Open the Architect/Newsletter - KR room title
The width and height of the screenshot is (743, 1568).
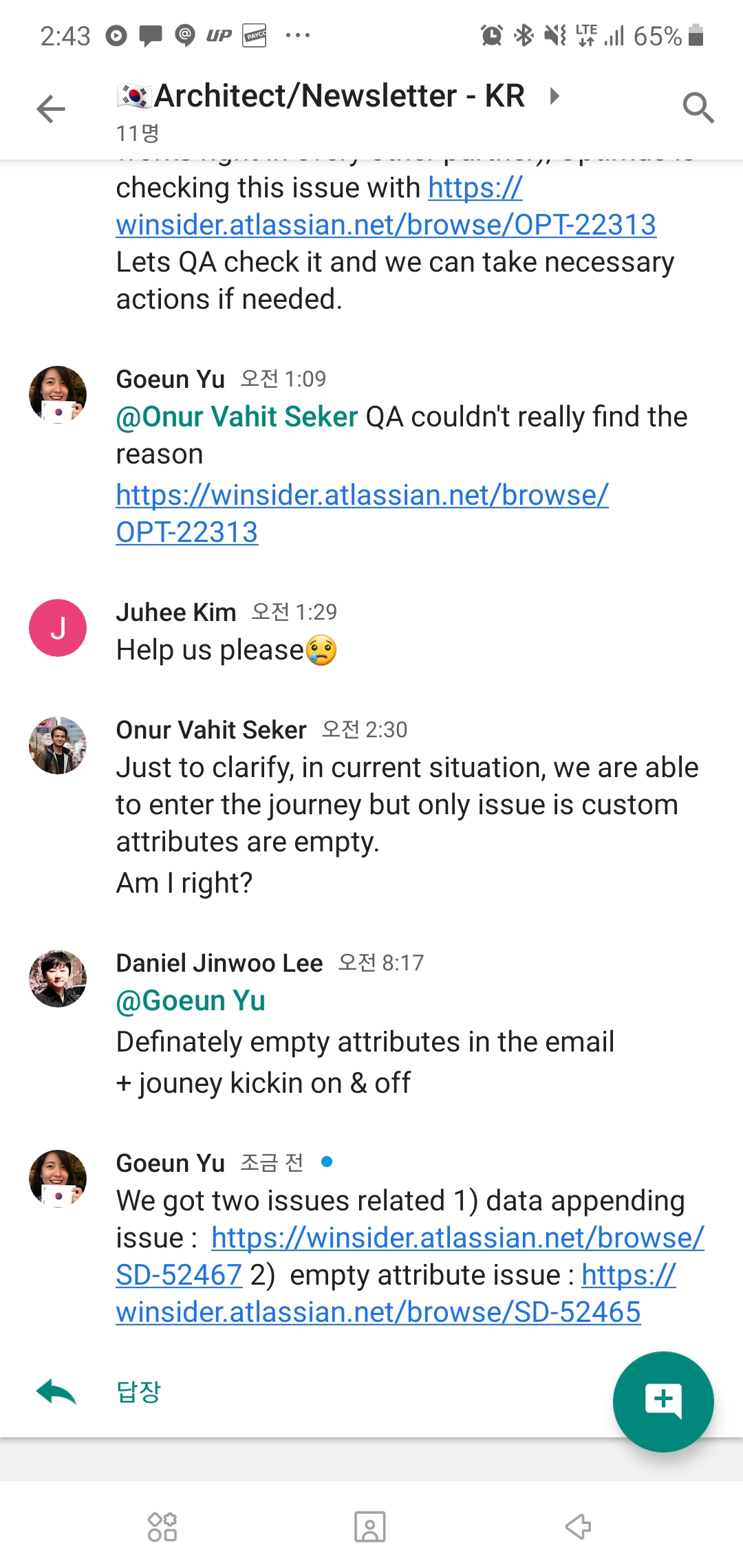pyautogui.click(x=339, y=96)
